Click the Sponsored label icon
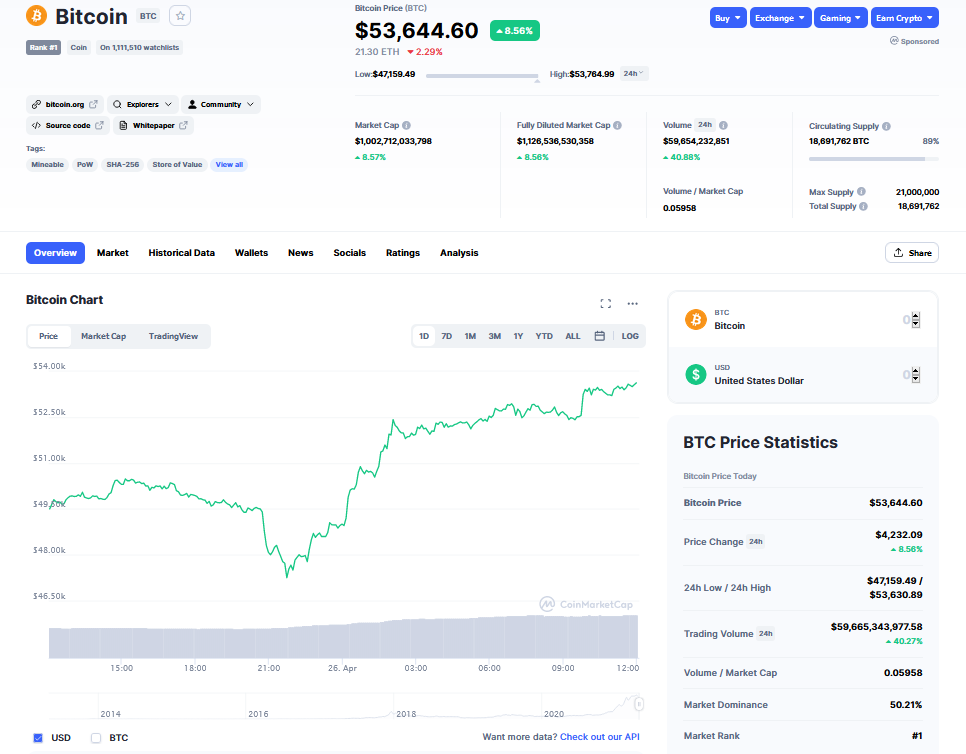The width and height of the screenshot is (966, 754). (894, 41)
